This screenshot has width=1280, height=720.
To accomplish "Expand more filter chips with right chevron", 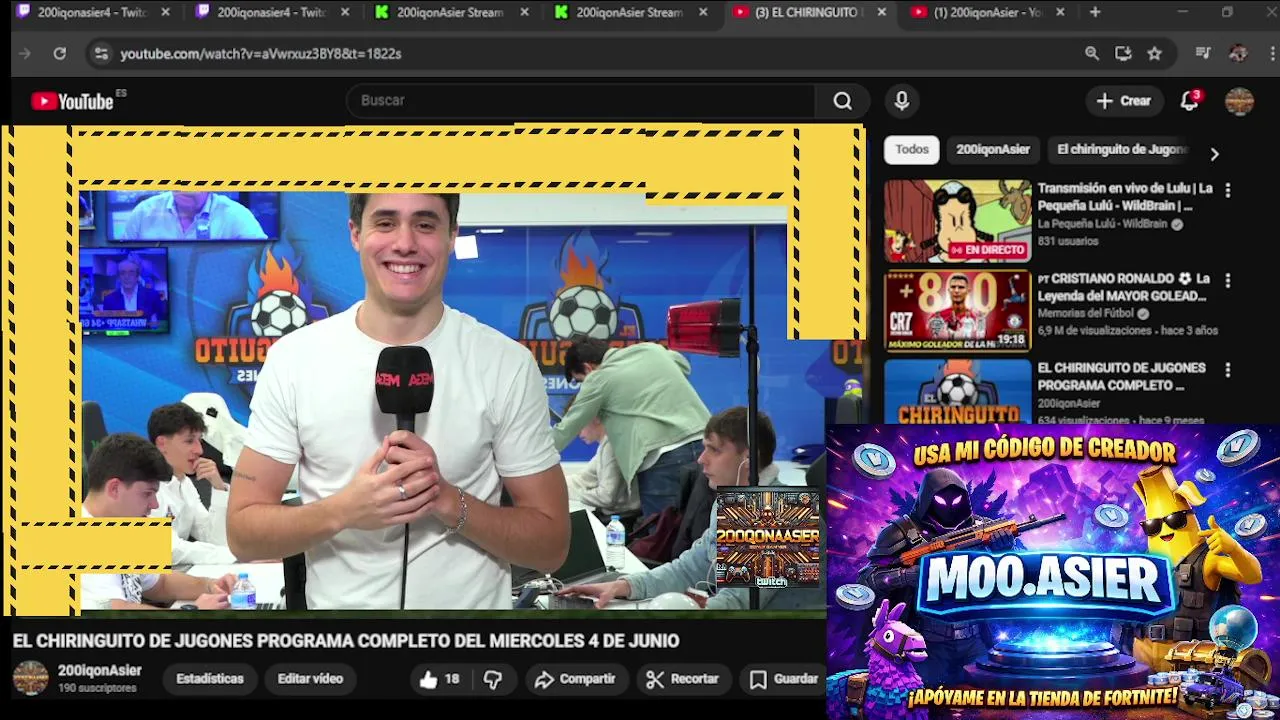I will pyautogui.click(x=1214, y=154).
